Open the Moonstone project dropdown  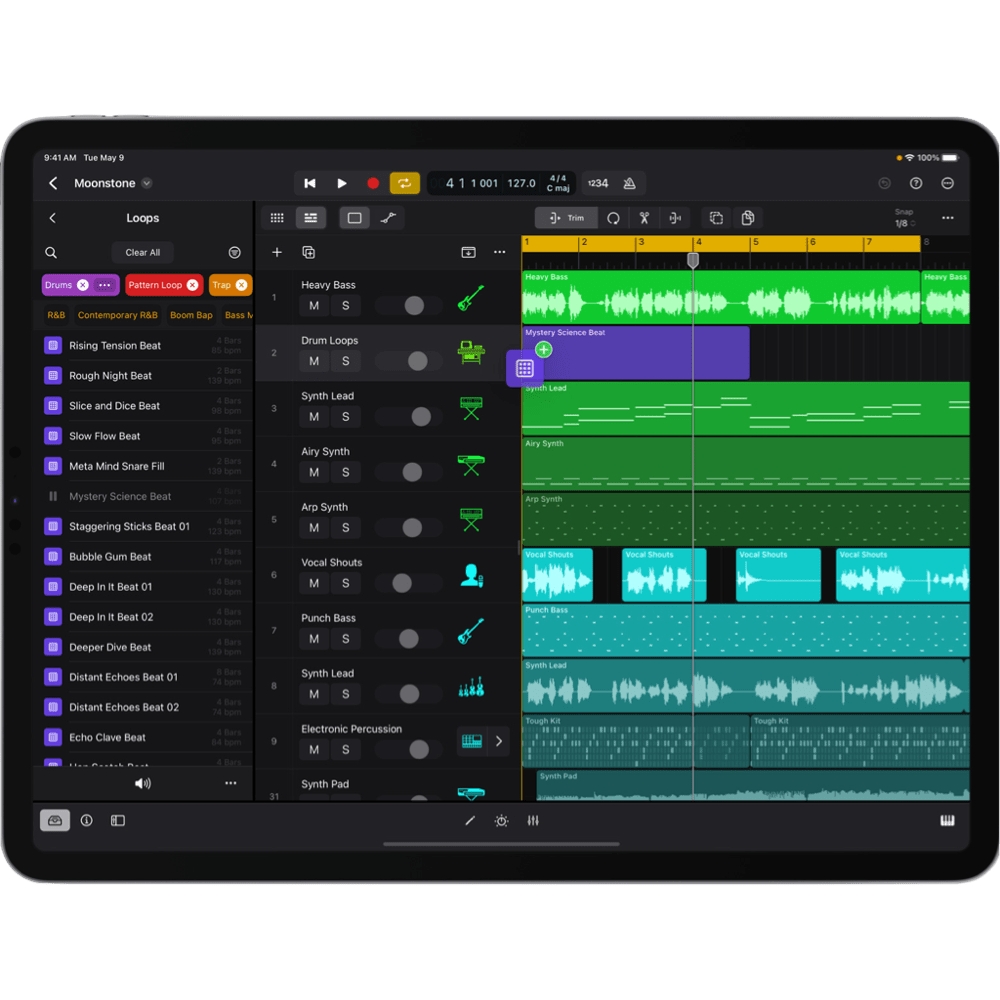(147, 184)
